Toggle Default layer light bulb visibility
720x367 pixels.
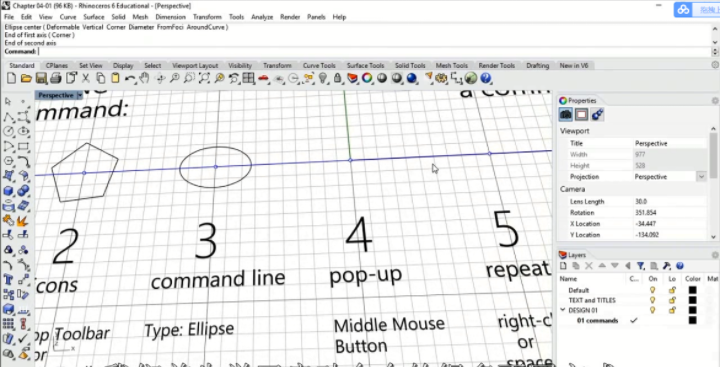[652, 290]
